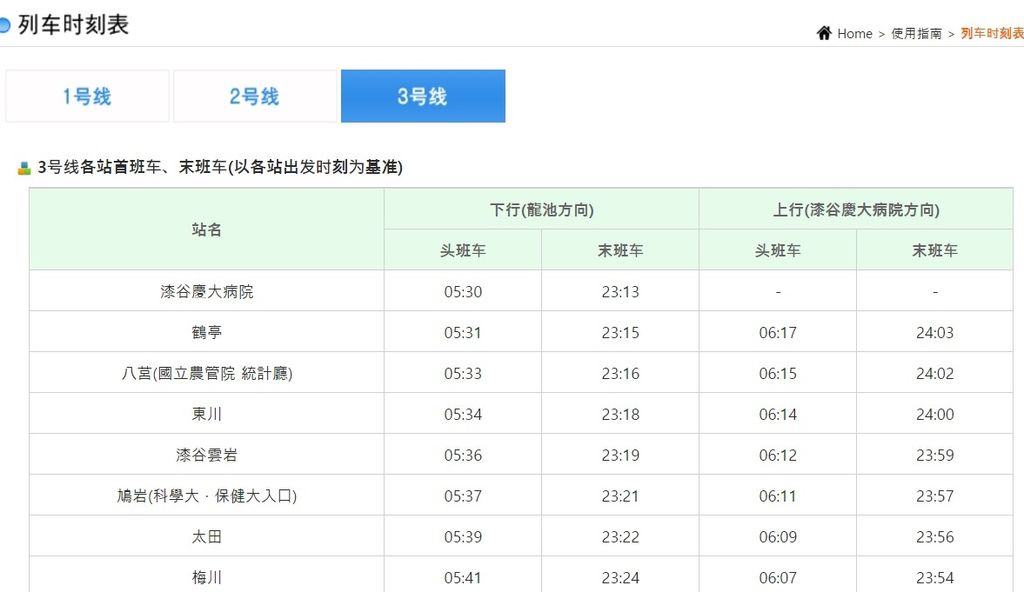Click the 06:09 time cell
The height and width of the screenshot is (592, 1024).
coord(777,536)
